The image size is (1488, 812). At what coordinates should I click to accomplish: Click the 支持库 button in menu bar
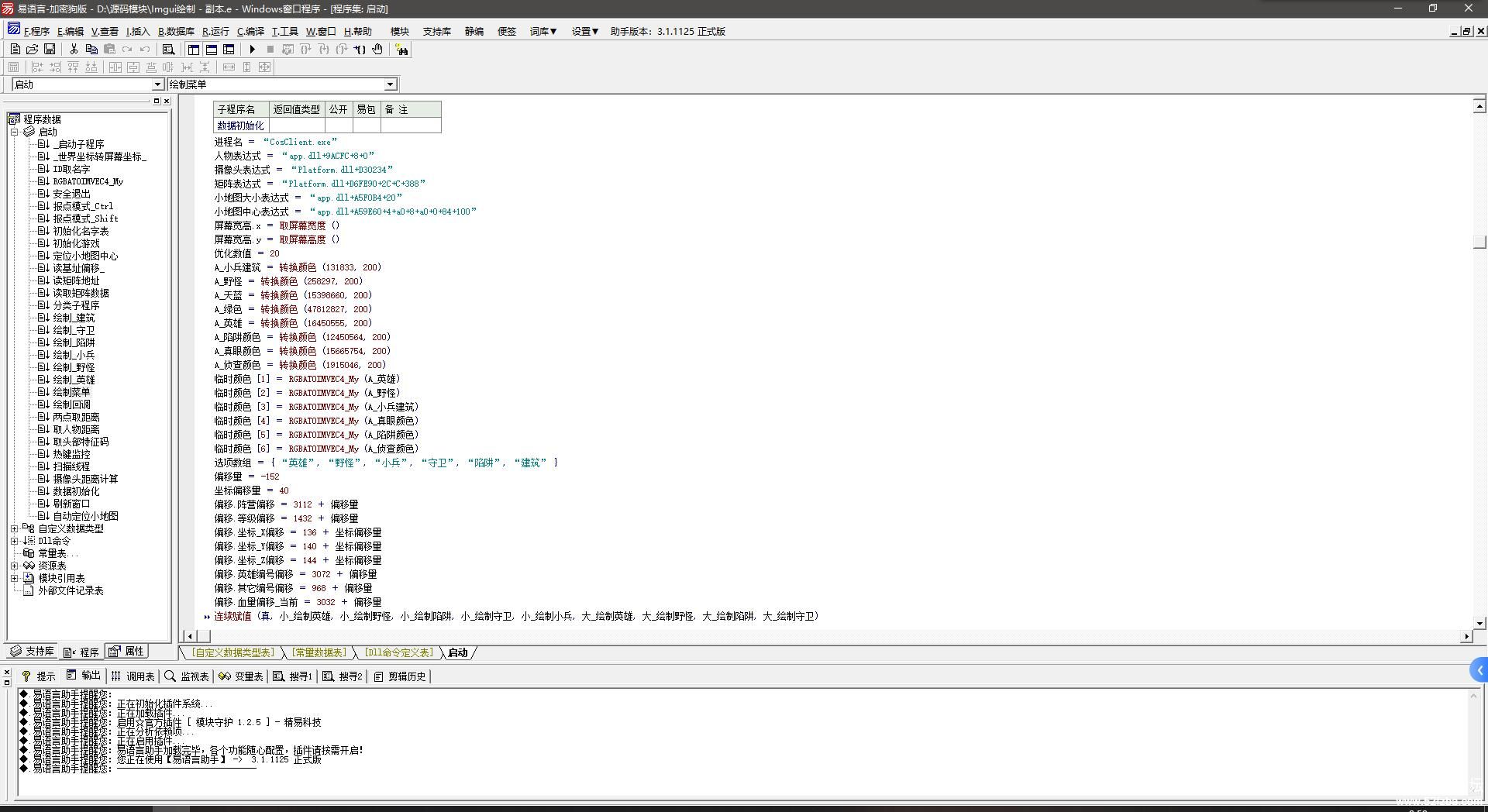[437, 32]
